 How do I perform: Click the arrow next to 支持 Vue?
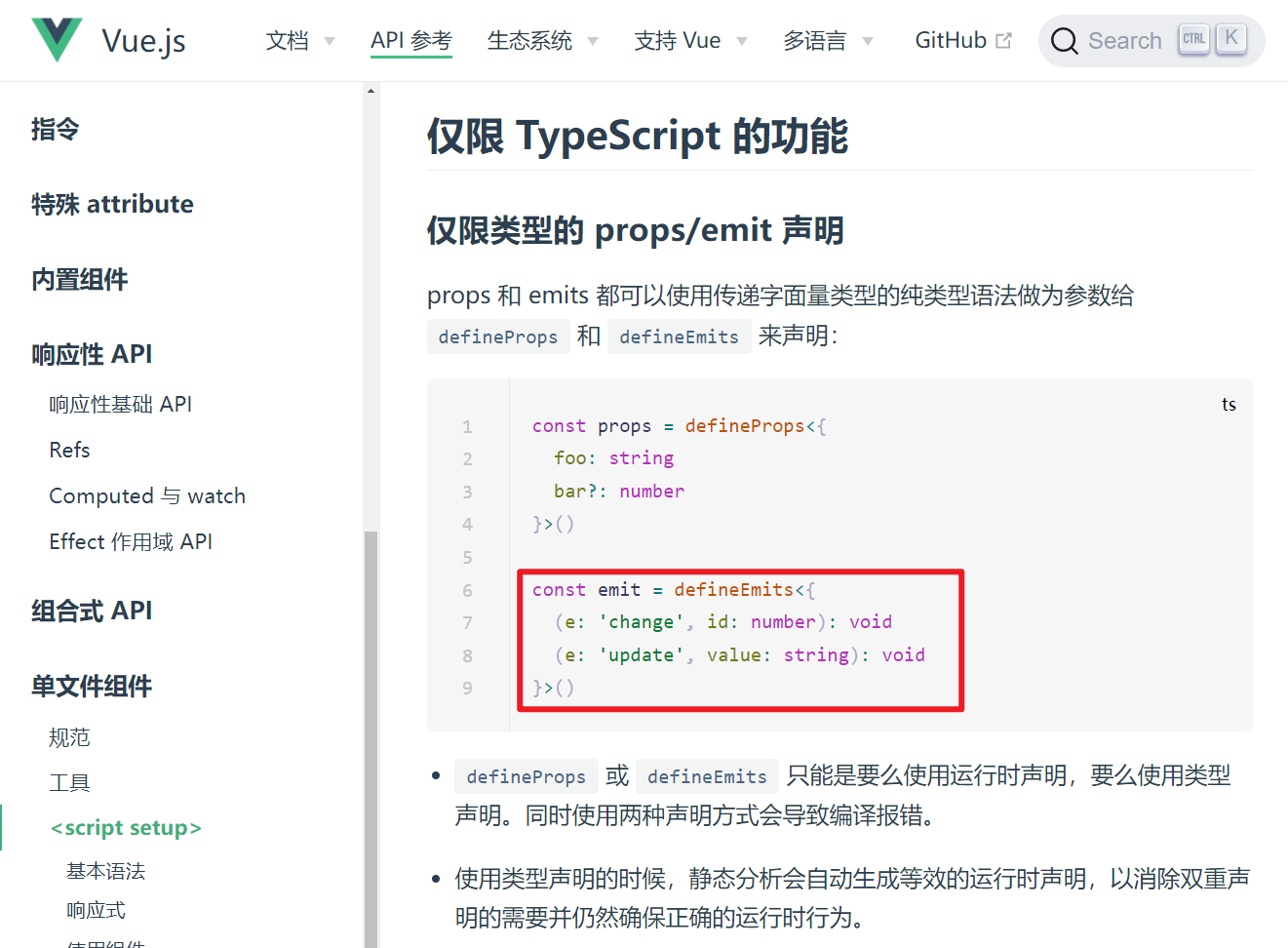click(x=742, y=41)
